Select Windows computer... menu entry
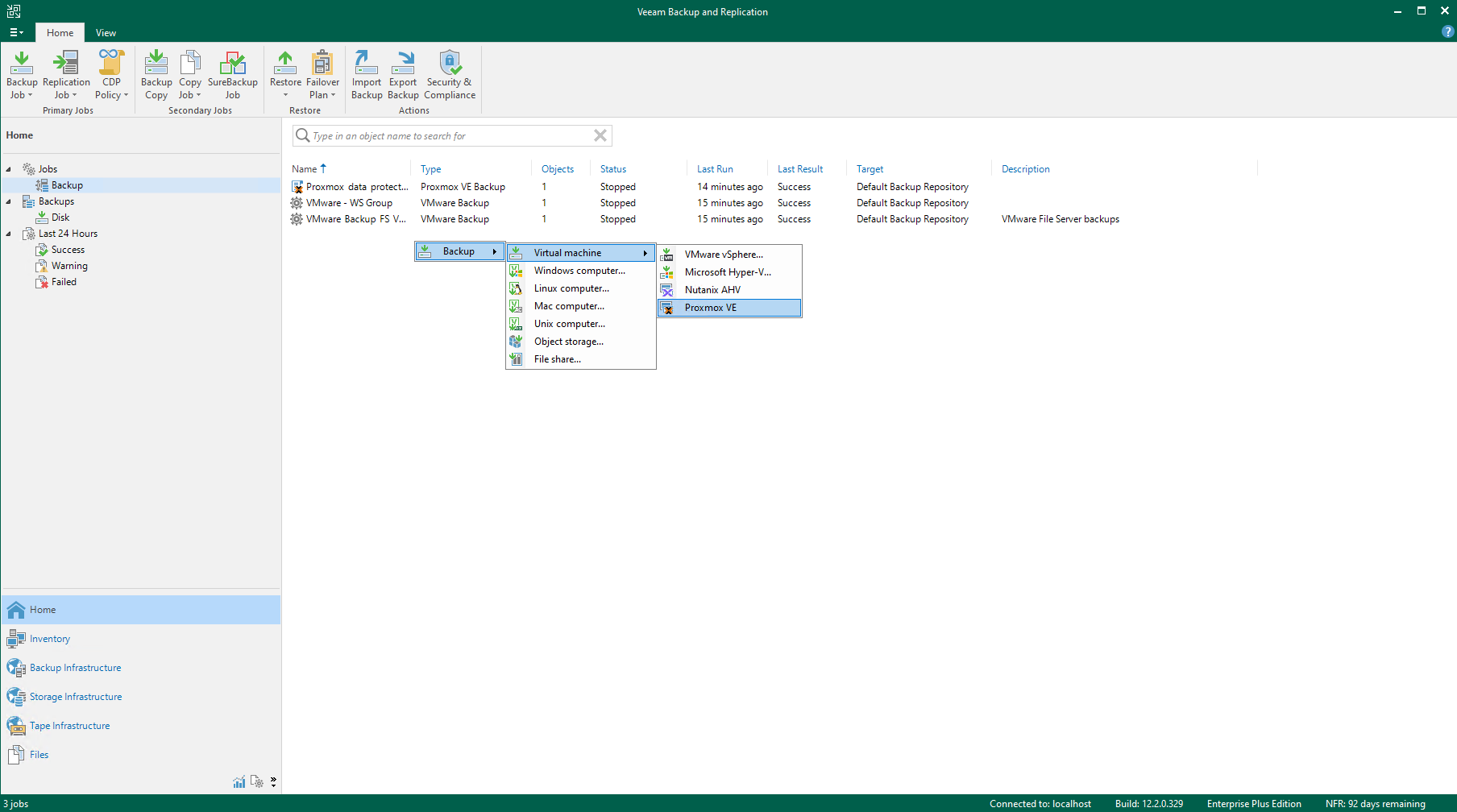This screenshot has height=812, width=1457. [579, 271]
